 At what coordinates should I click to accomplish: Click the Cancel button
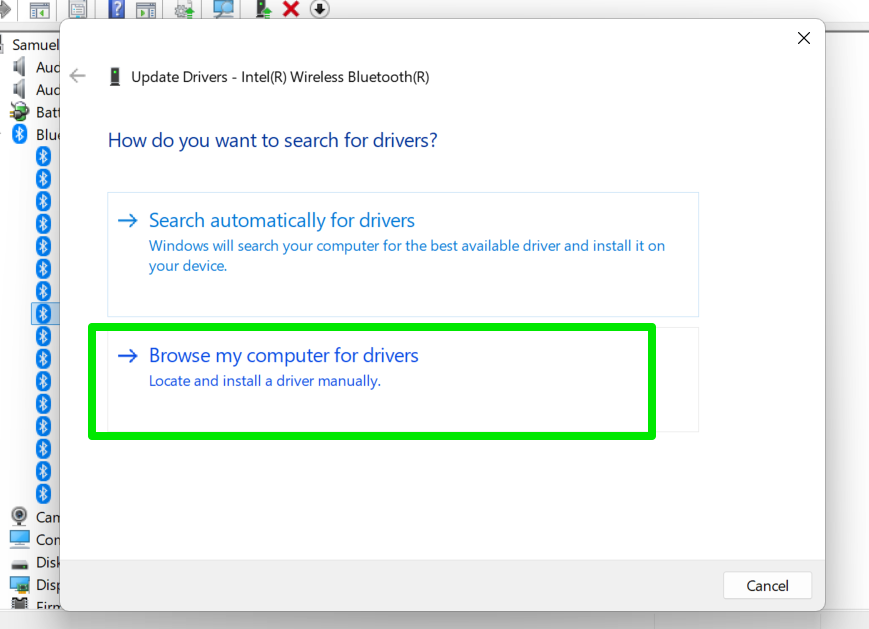(x=767, y=585)
